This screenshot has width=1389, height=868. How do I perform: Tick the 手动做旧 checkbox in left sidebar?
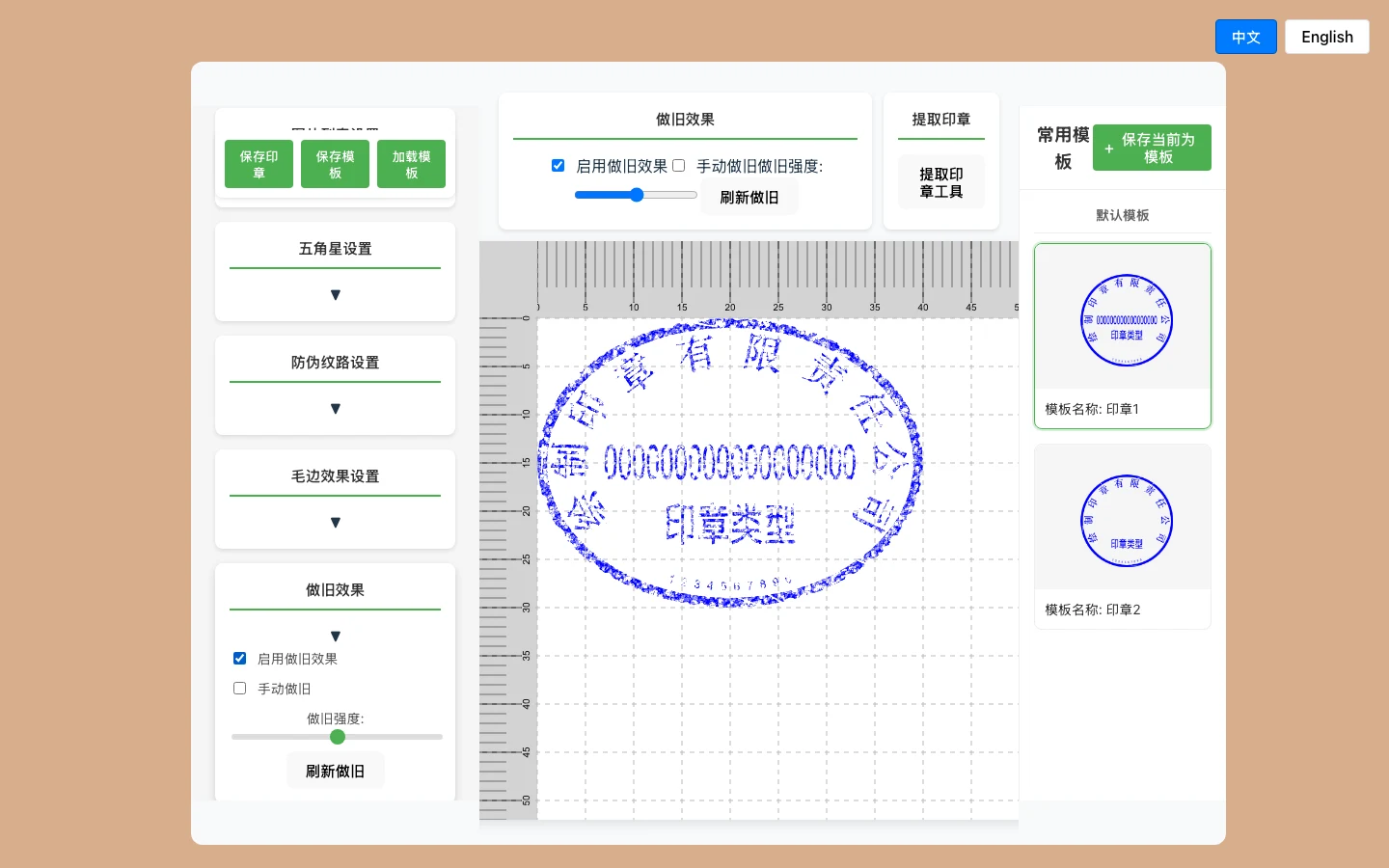[x=239, y=689]
